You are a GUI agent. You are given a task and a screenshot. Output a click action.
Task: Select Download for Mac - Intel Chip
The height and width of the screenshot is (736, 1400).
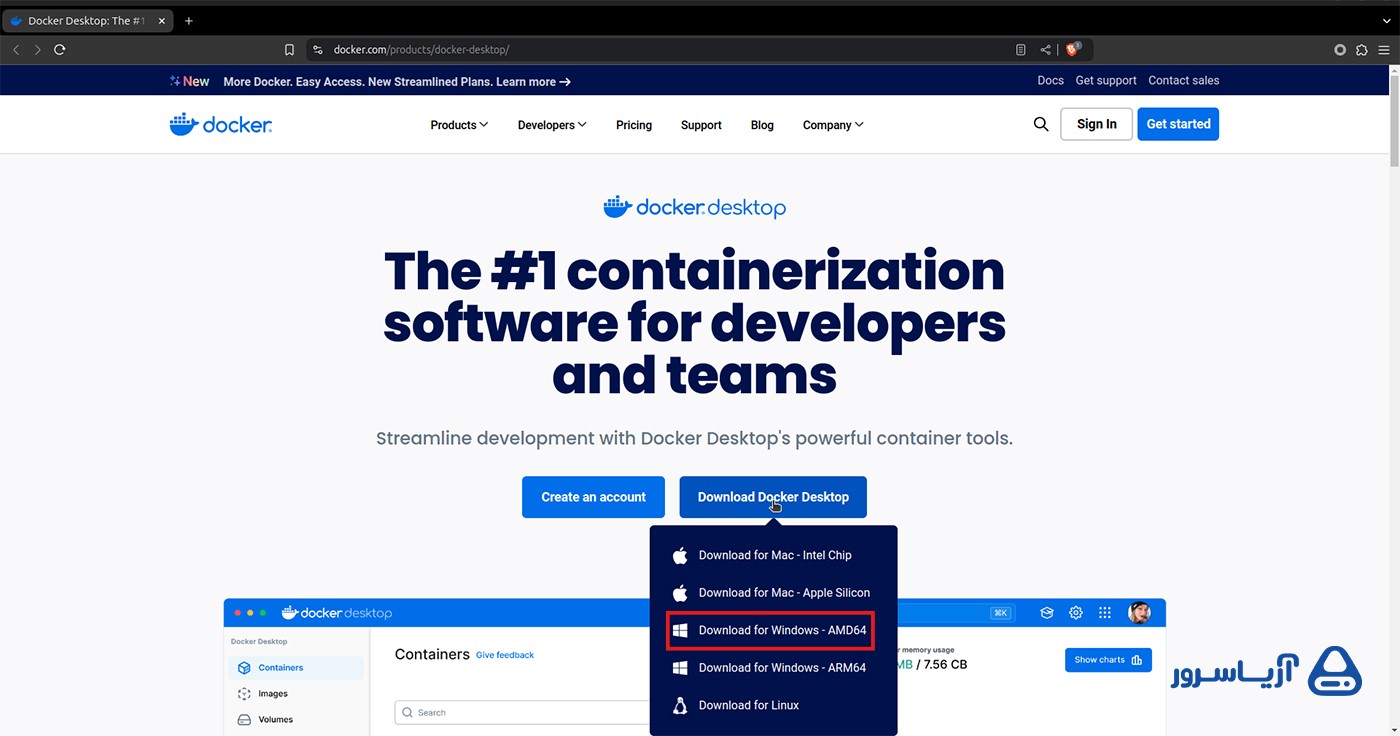click(774, 555)
